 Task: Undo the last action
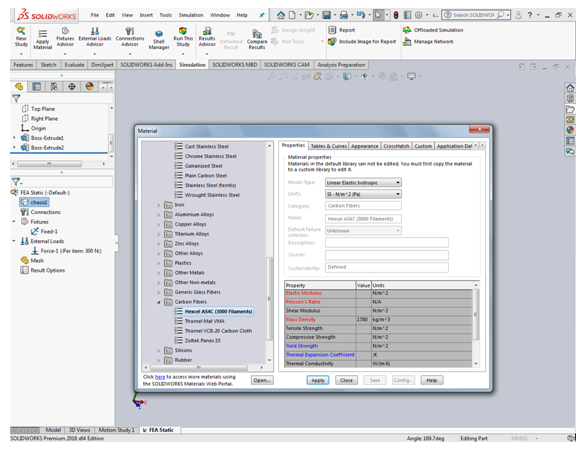(x=360, y=15)
